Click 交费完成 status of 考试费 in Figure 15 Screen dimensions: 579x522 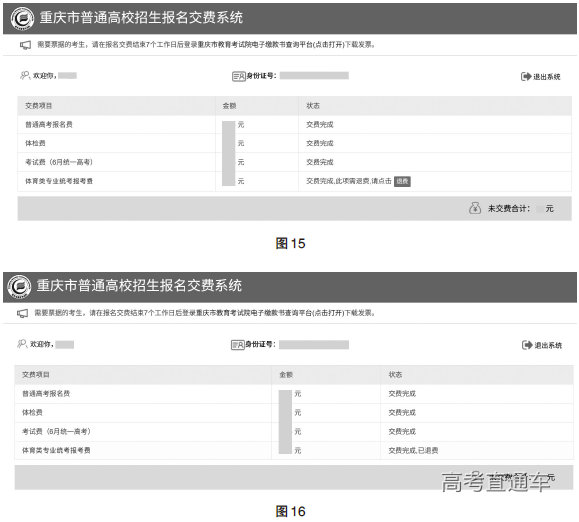pyautogui.click(x=320, y=162)
